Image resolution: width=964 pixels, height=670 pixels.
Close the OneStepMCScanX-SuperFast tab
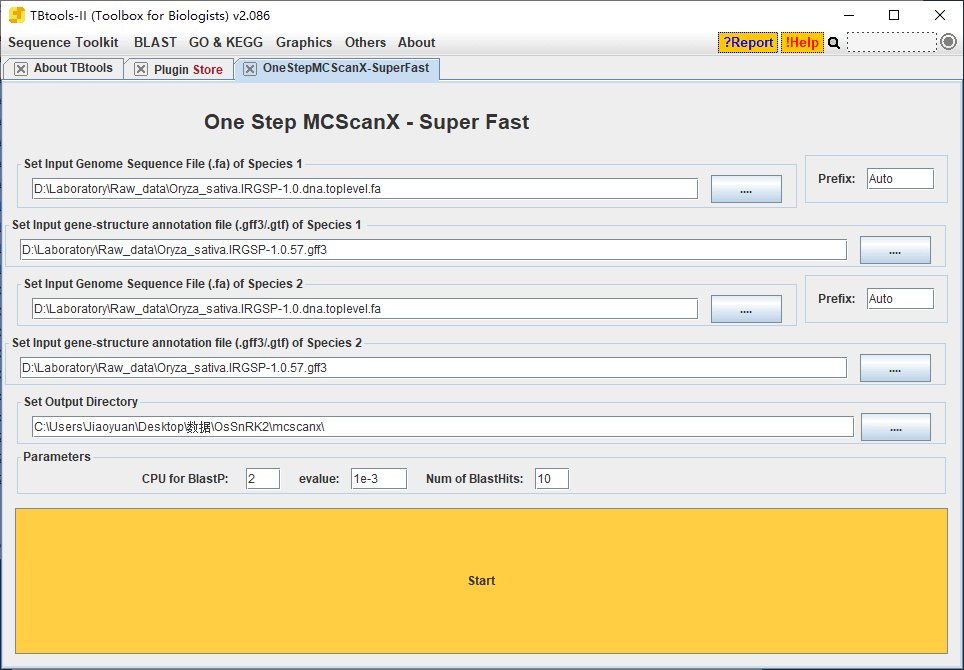(250, 69)
